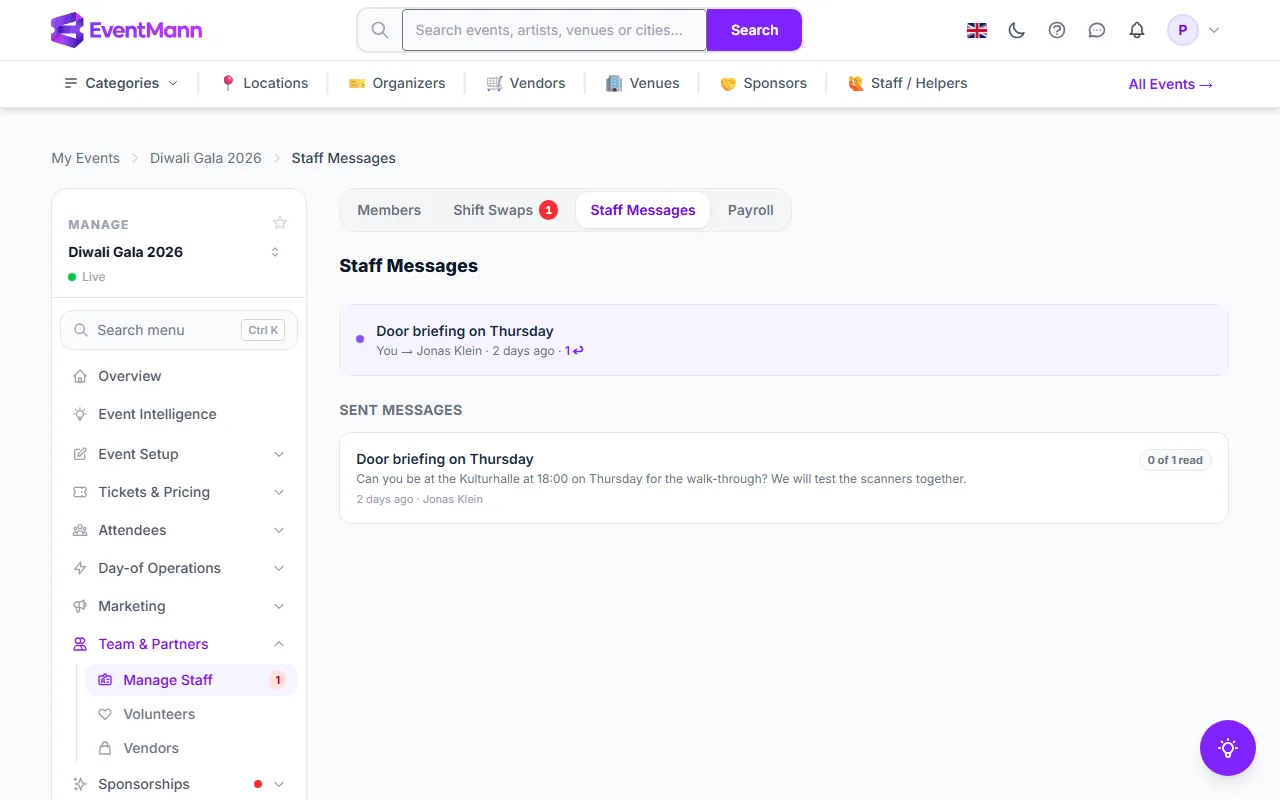Expand Tickets & Pricing section

(179, 492)
